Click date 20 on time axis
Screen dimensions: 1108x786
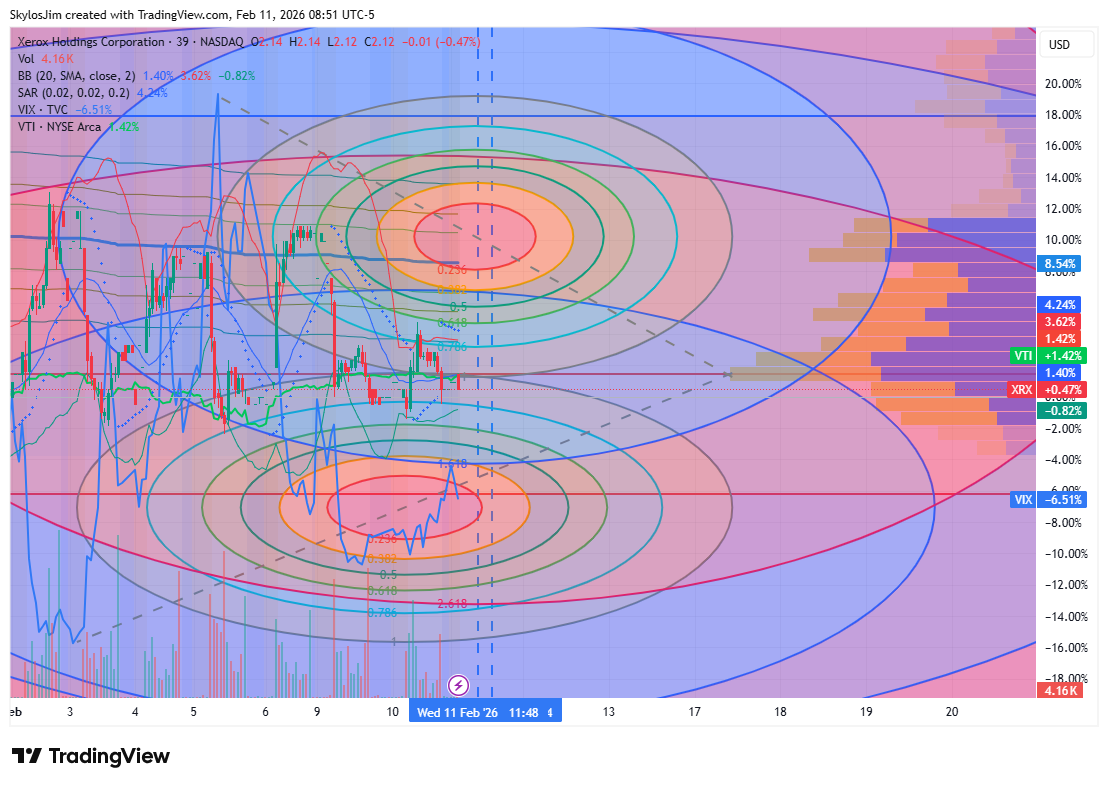pos(952,712)
